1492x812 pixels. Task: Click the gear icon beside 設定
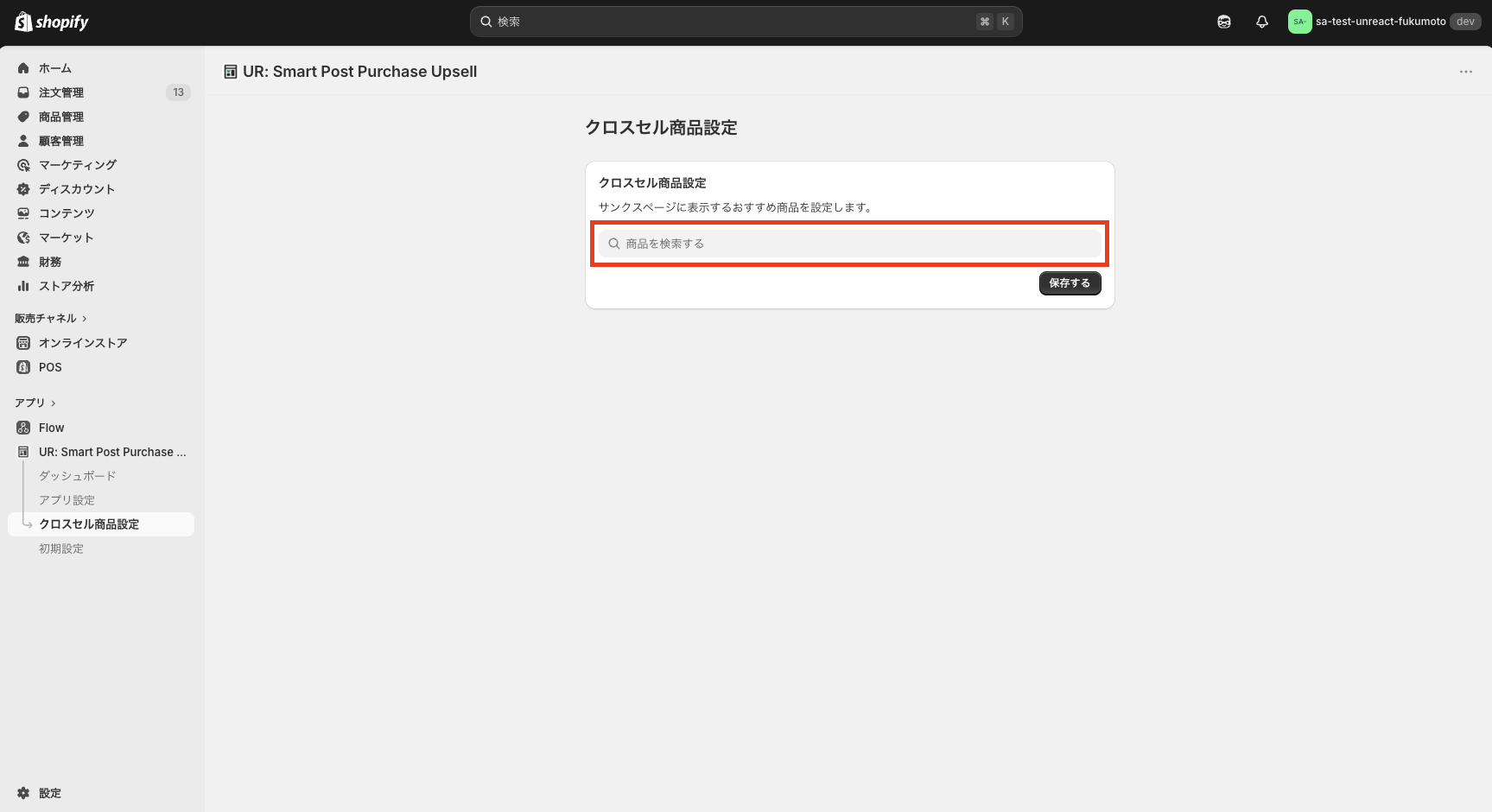(x=23, y=793)
